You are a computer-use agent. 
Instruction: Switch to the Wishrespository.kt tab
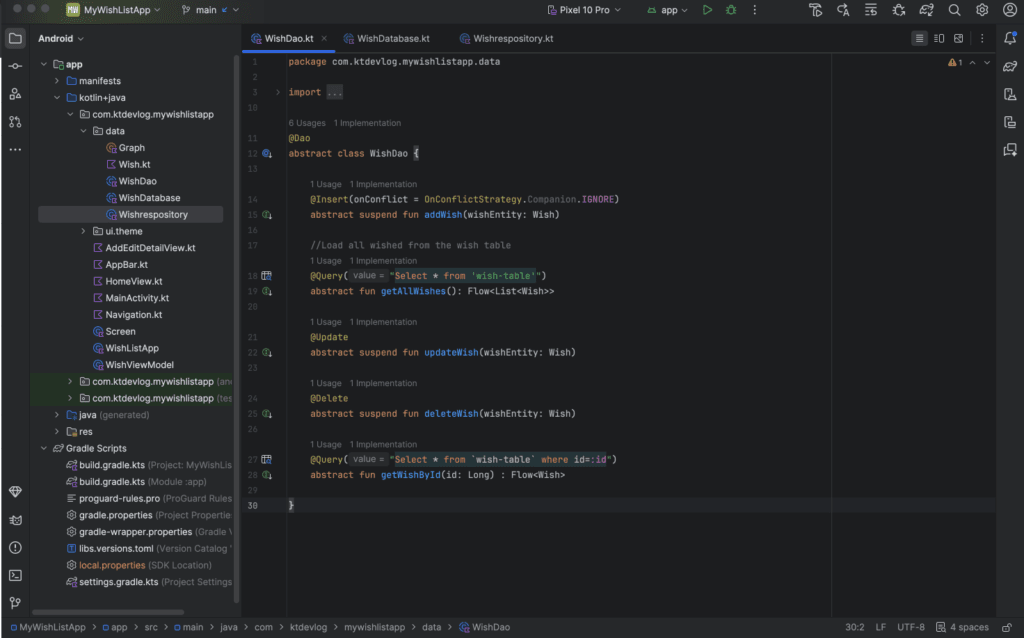(x=506, y=39)
